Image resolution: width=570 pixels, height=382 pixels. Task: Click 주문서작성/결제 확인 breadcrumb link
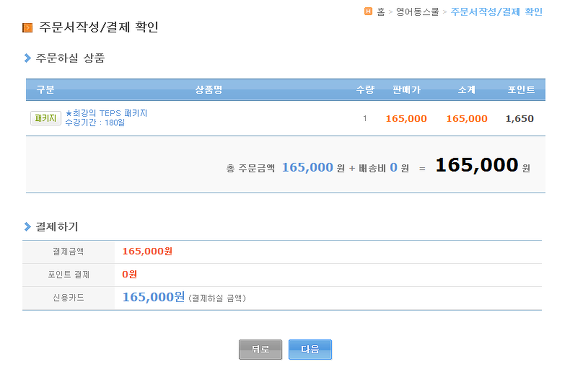click(x=497, y=12)
